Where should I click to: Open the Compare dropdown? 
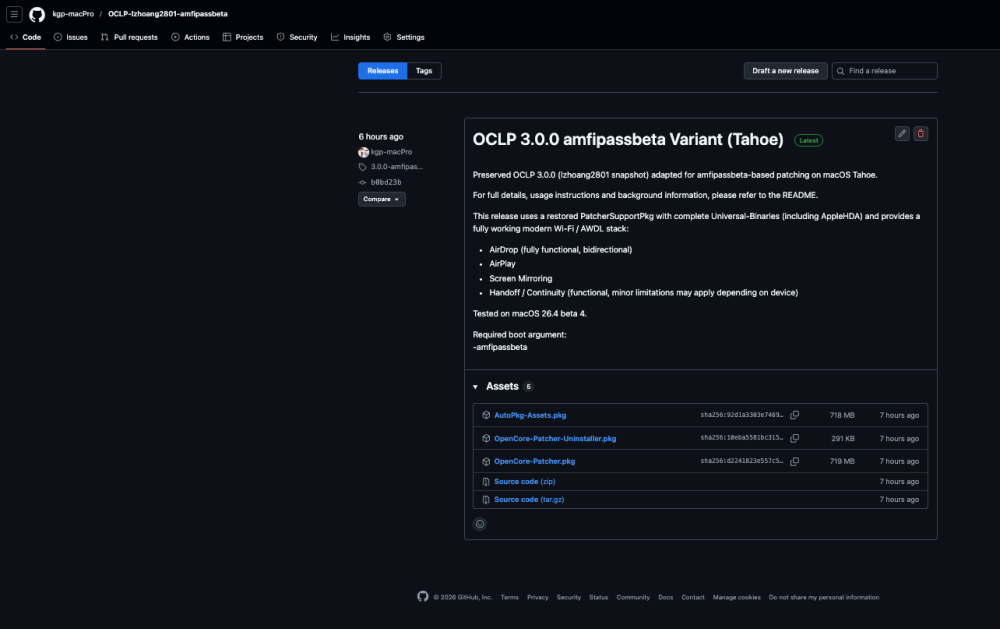tap(381, 199)
